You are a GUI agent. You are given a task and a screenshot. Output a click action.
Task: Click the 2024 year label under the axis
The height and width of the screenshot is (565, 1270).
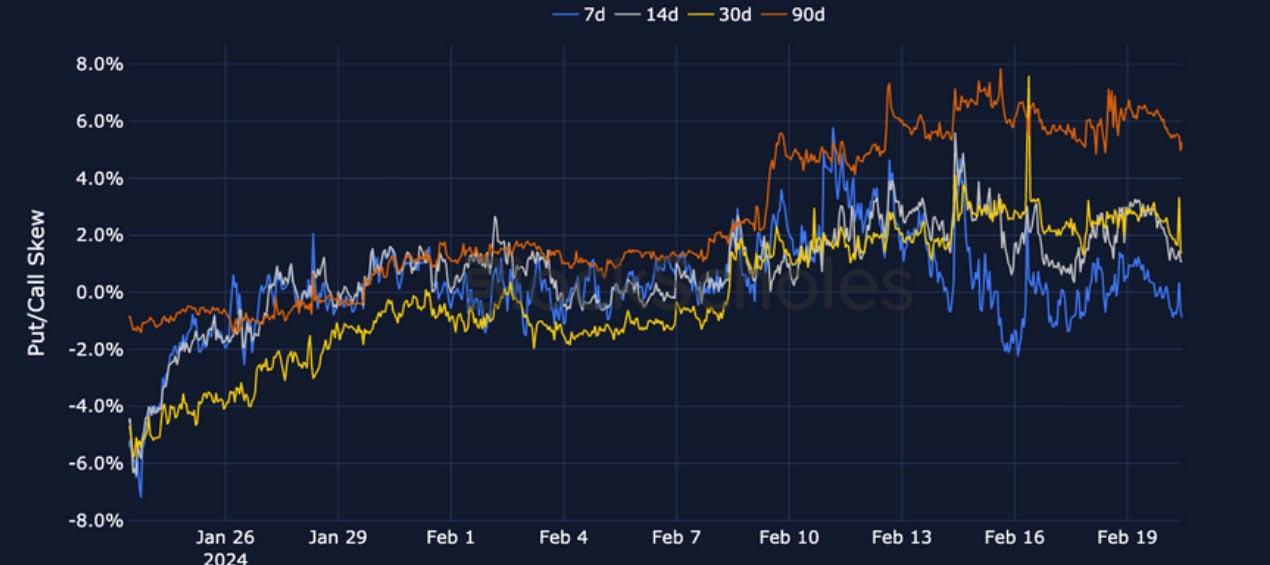(x=225, y=558)
